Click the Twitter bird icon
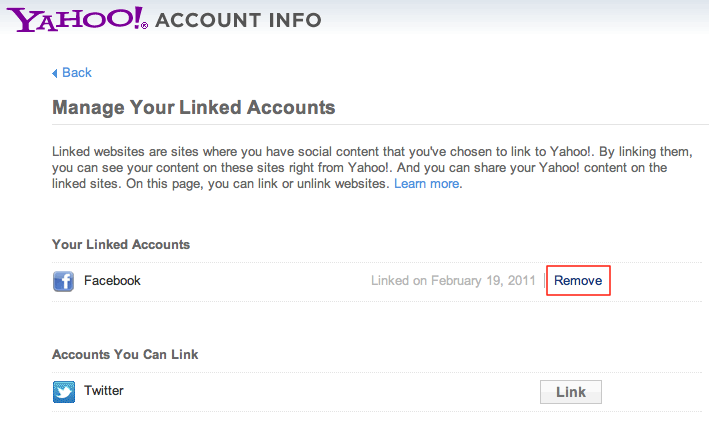 (64, 392)
